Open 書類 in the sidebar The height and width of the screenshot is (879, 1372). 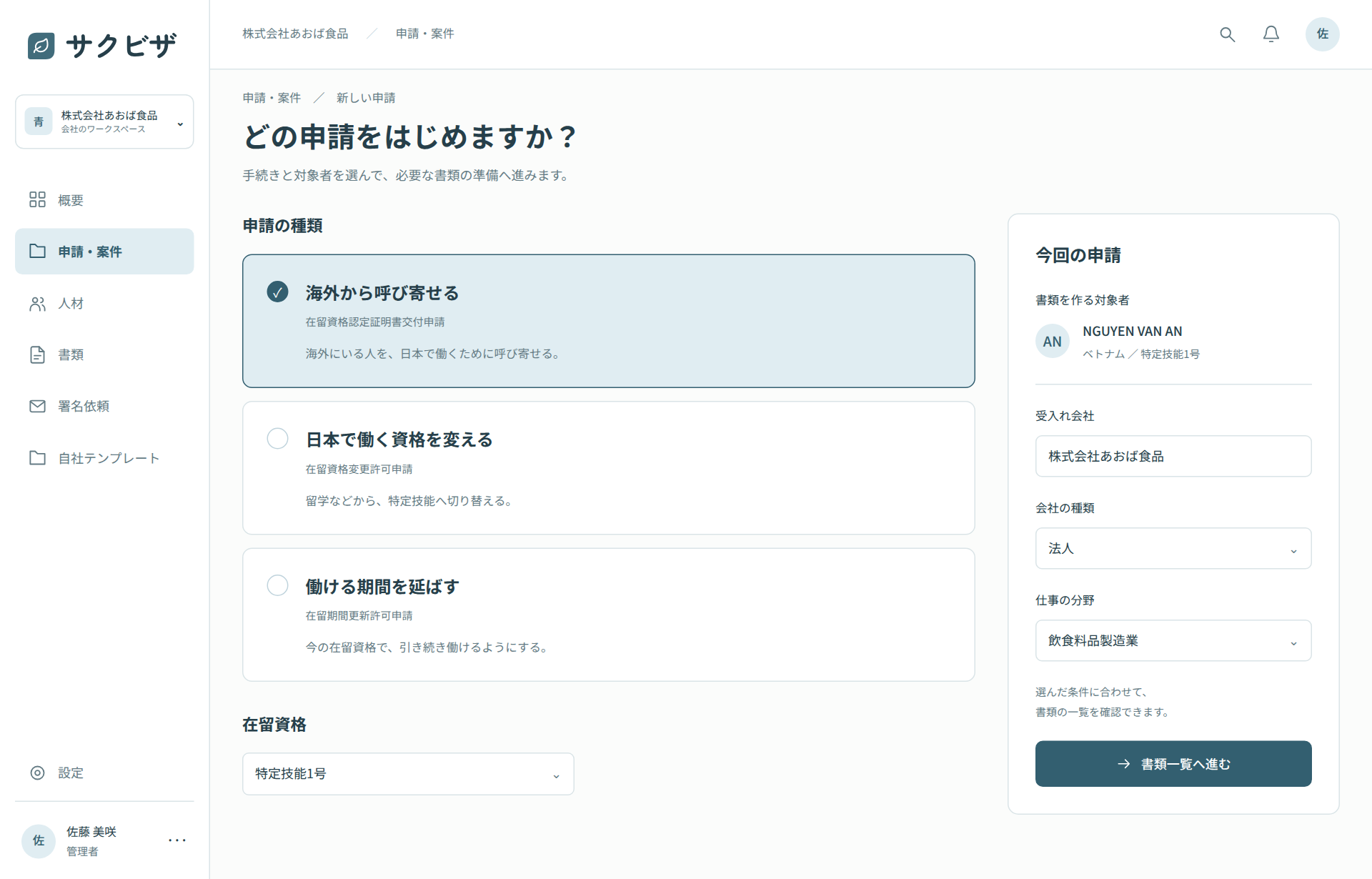(104, 354)
